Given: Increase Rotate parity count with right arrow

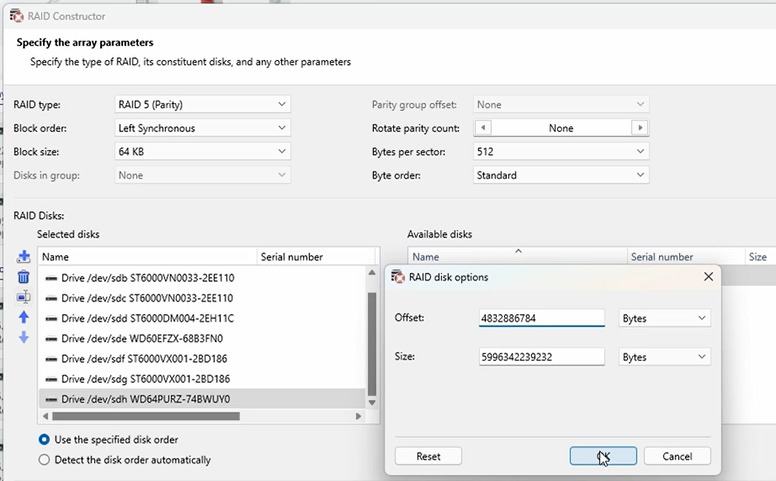Looking at the screenshot, I should click(x=640, y=128).
